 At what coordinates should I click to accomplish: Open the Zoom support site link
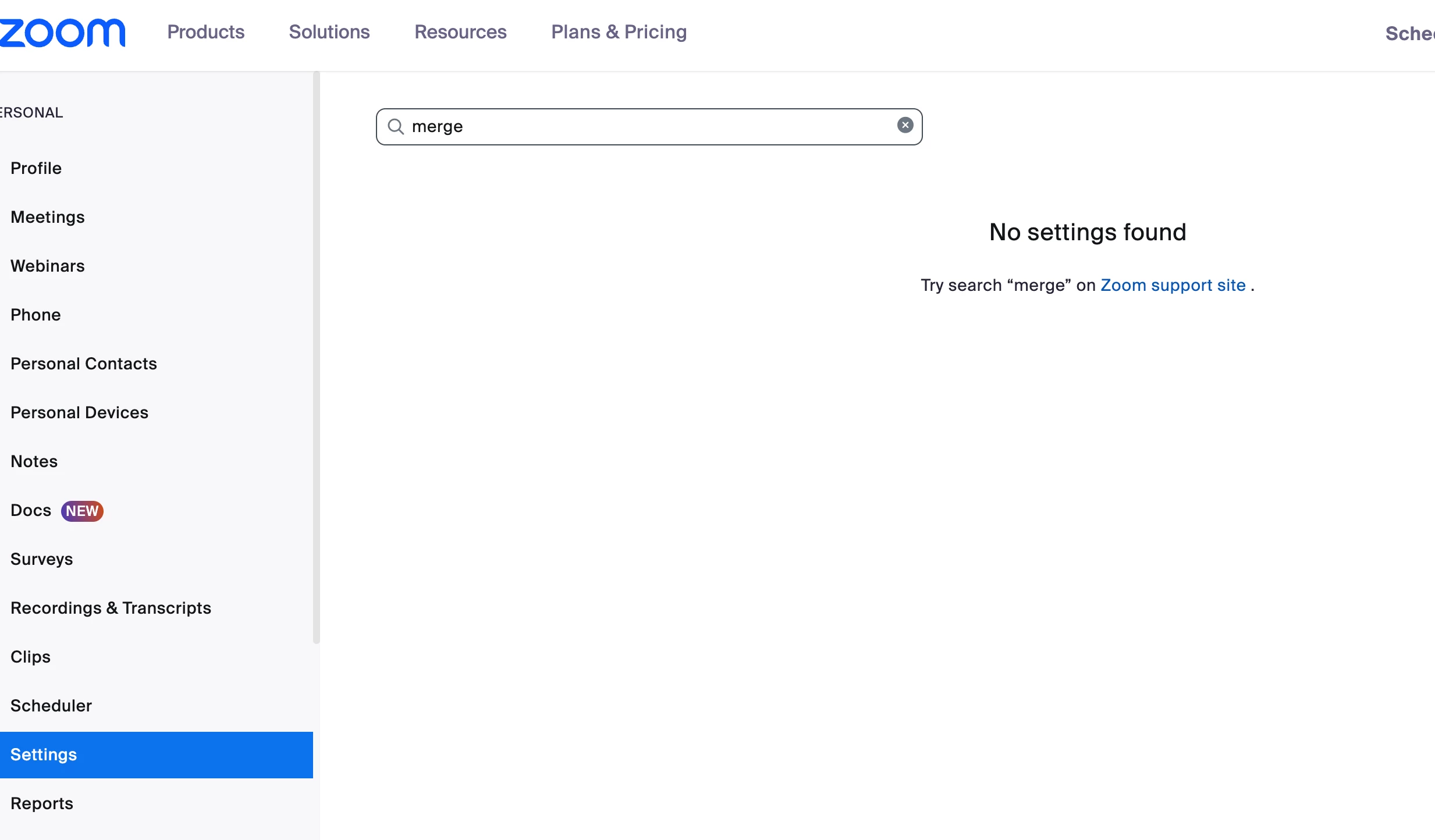click(1173, 285)
